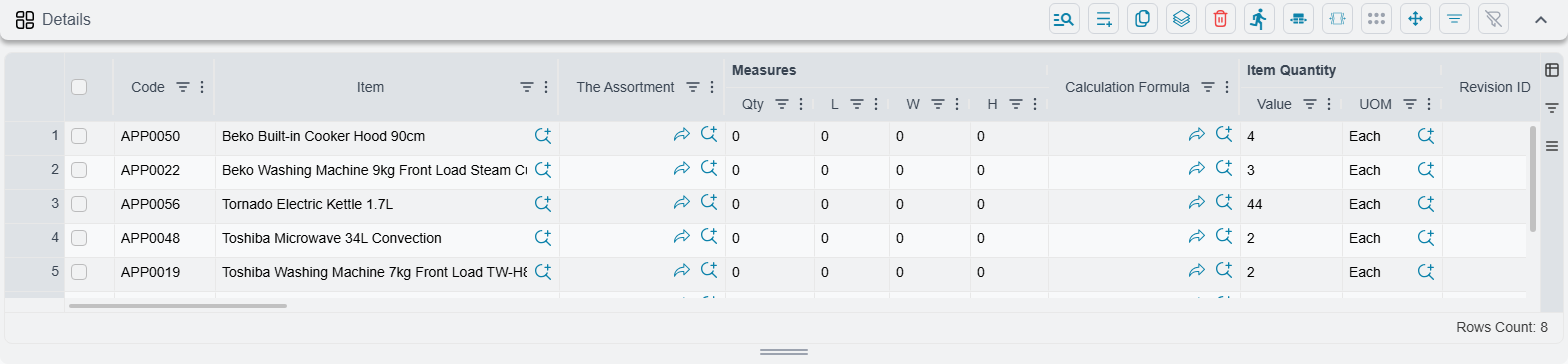Open the Item column filter

click(527, 87)
